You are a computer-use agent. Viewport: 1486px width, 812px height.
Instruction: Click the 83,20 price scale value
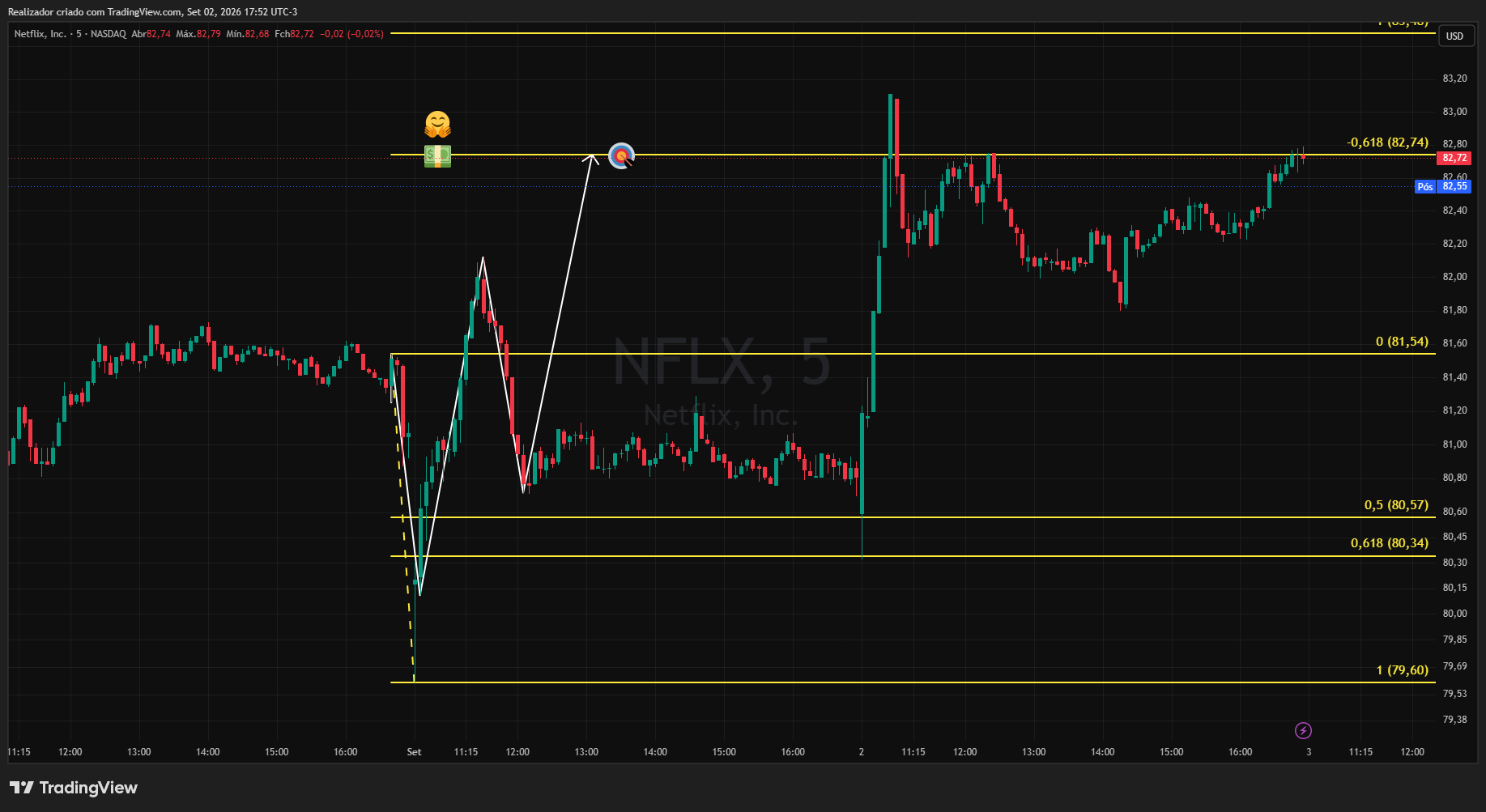[1454, 79]
